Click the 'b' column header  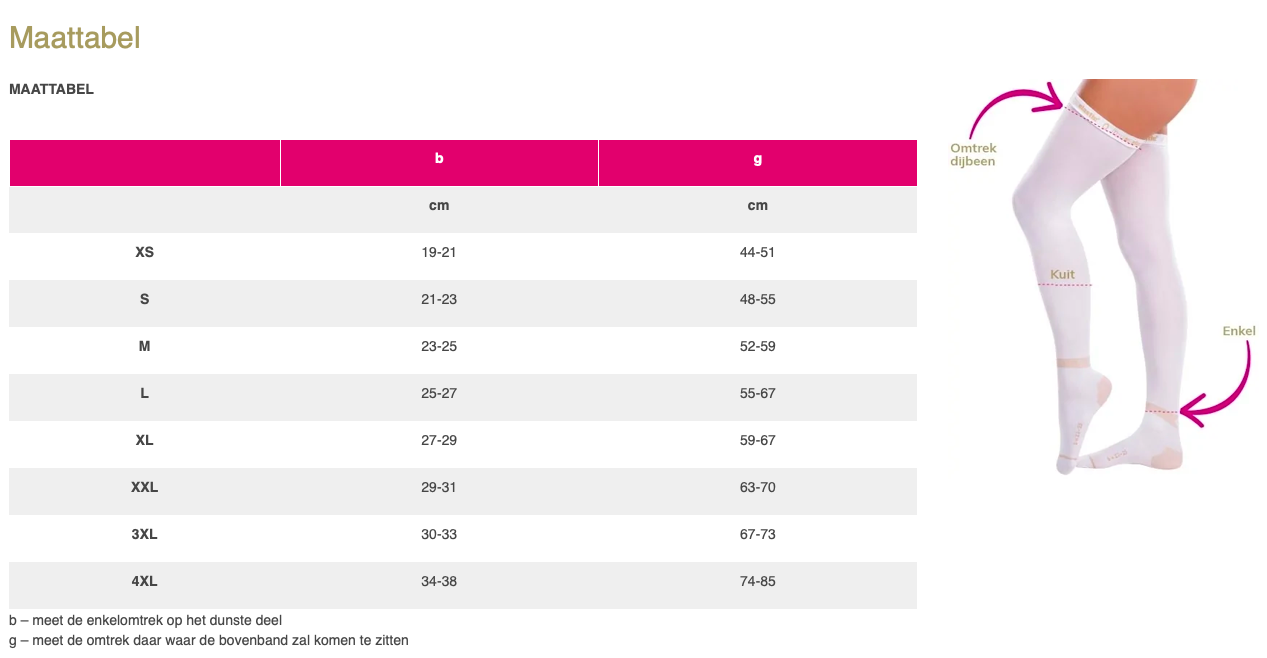click(439, 159)
